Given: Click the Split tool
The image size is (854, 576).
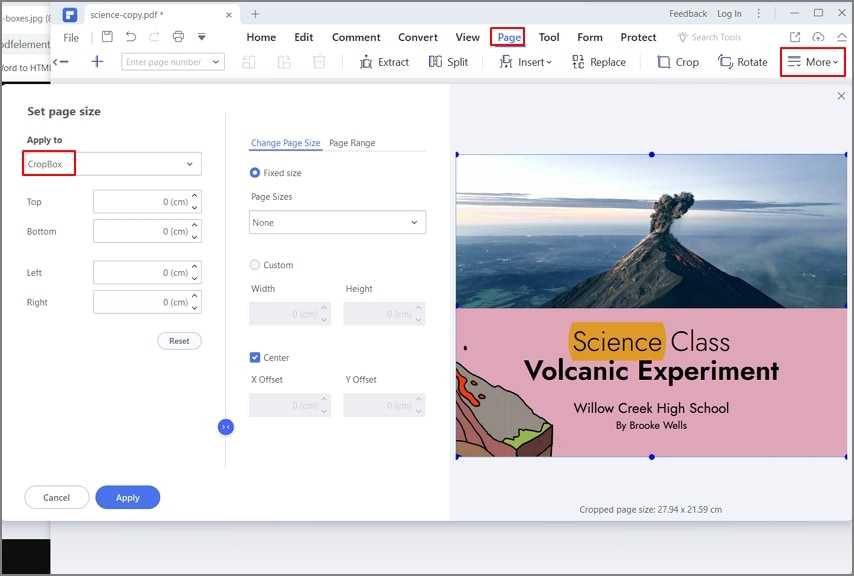Looking at the screenshot, I should click(448, 62).
